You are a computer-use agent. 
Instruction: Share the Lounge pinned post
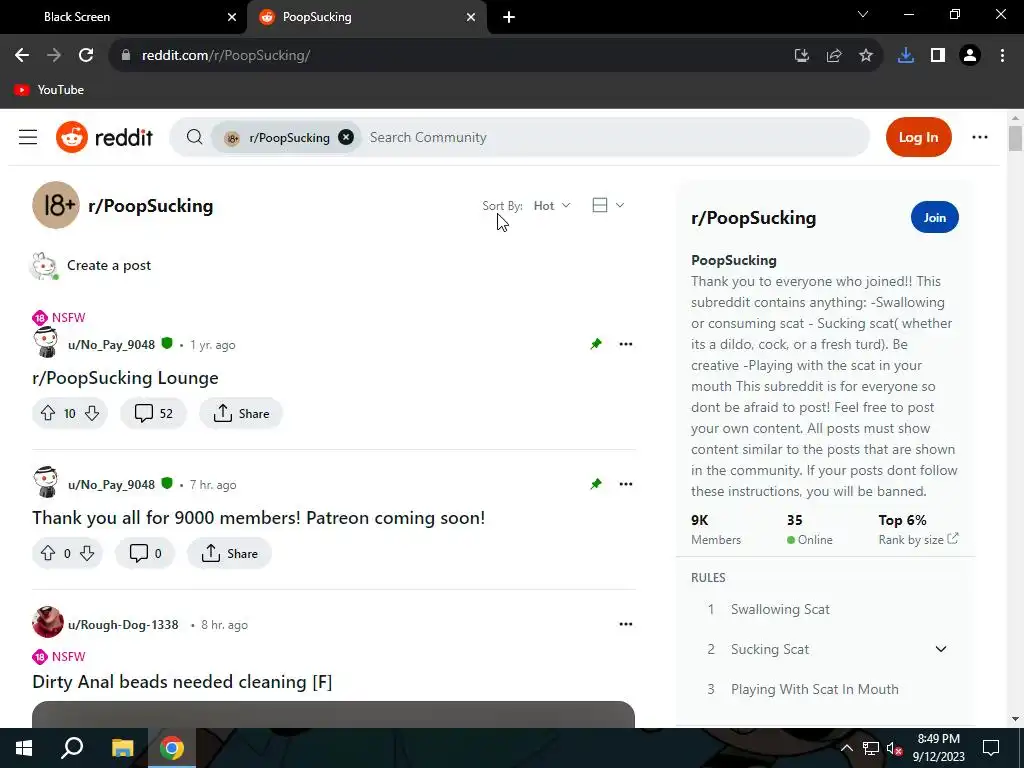click(x=241, y=413)
